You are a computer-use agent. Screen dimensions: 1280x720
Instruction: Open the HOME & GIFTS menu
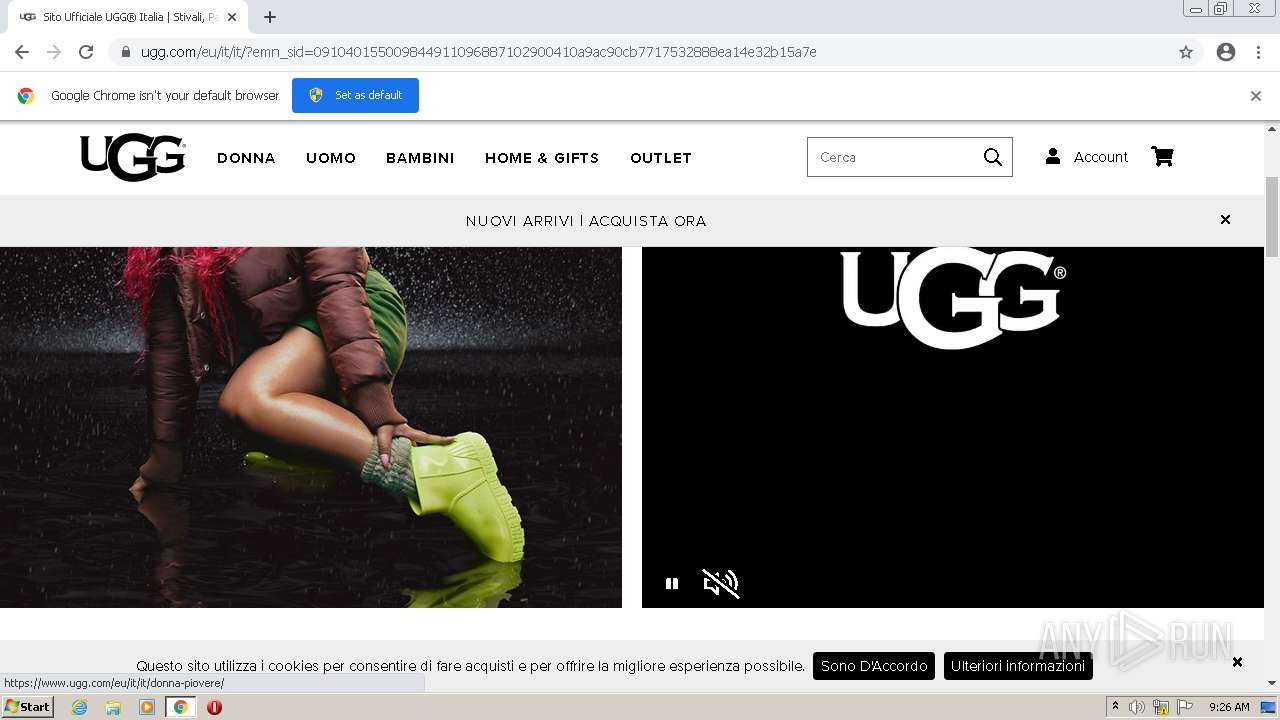click(x=542, y=158)
